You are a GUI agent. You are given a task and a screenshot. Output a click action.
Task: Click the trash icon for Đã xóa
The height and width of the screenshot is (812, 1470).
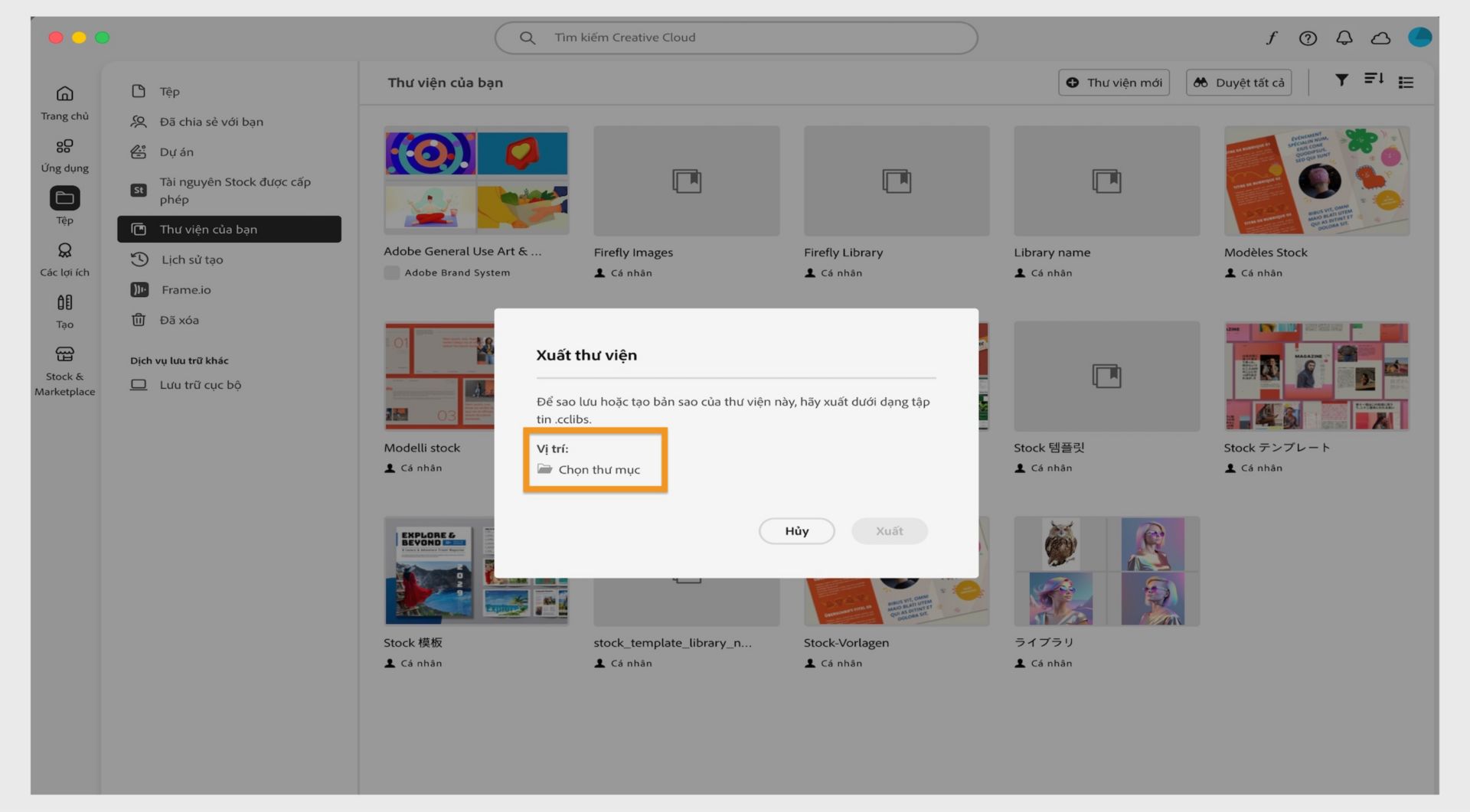pos(139,320)
